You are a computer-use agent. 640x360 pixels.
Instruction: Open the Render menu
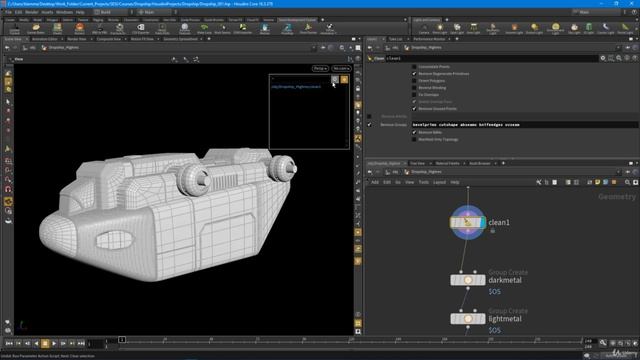click(x=31, y=12)
